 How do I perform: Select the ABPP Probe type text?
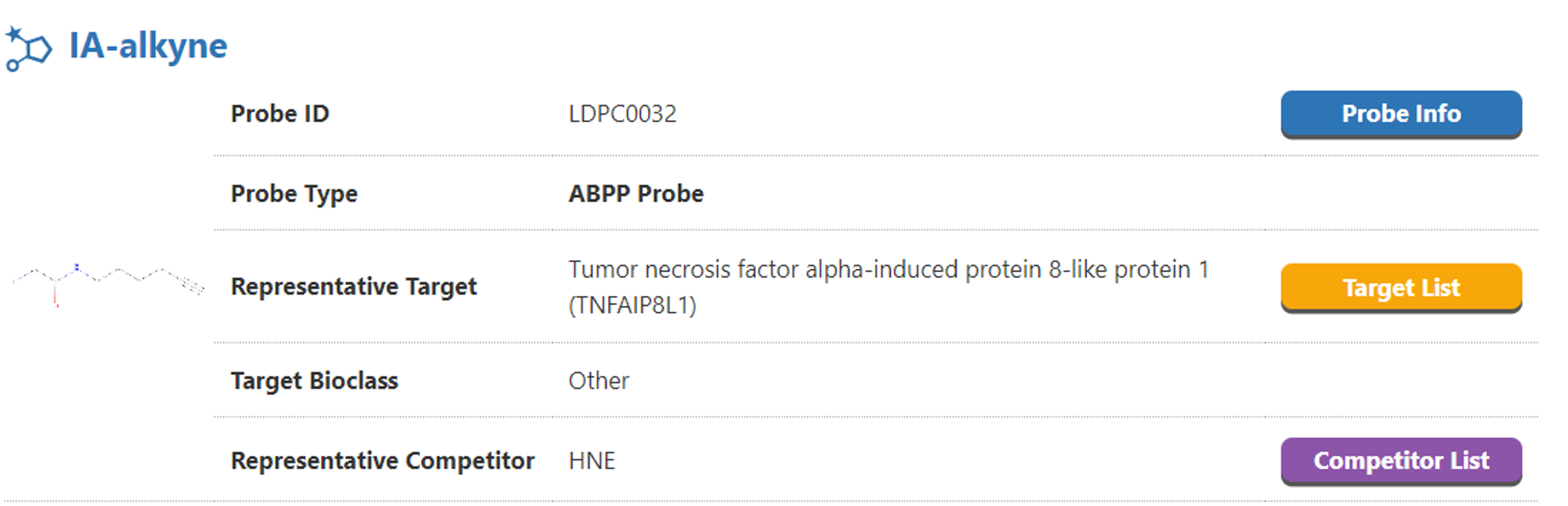pyautogui.click(x=636, y=194)
